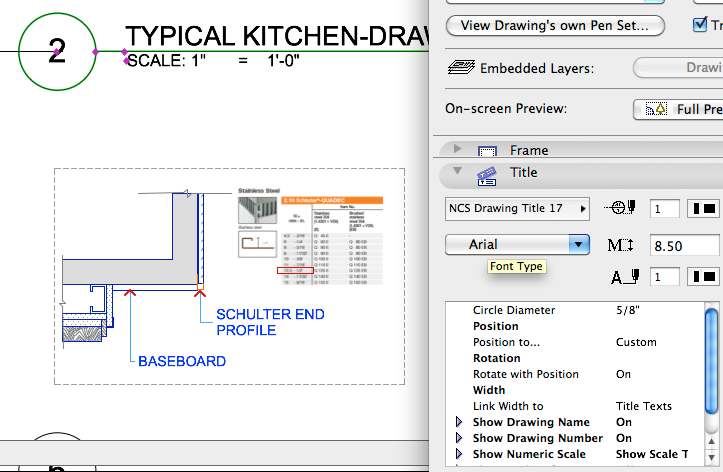Viewport: 723px width, 472px height.
Task: Select the Circle Diameter parameter row
Action: 575,310
